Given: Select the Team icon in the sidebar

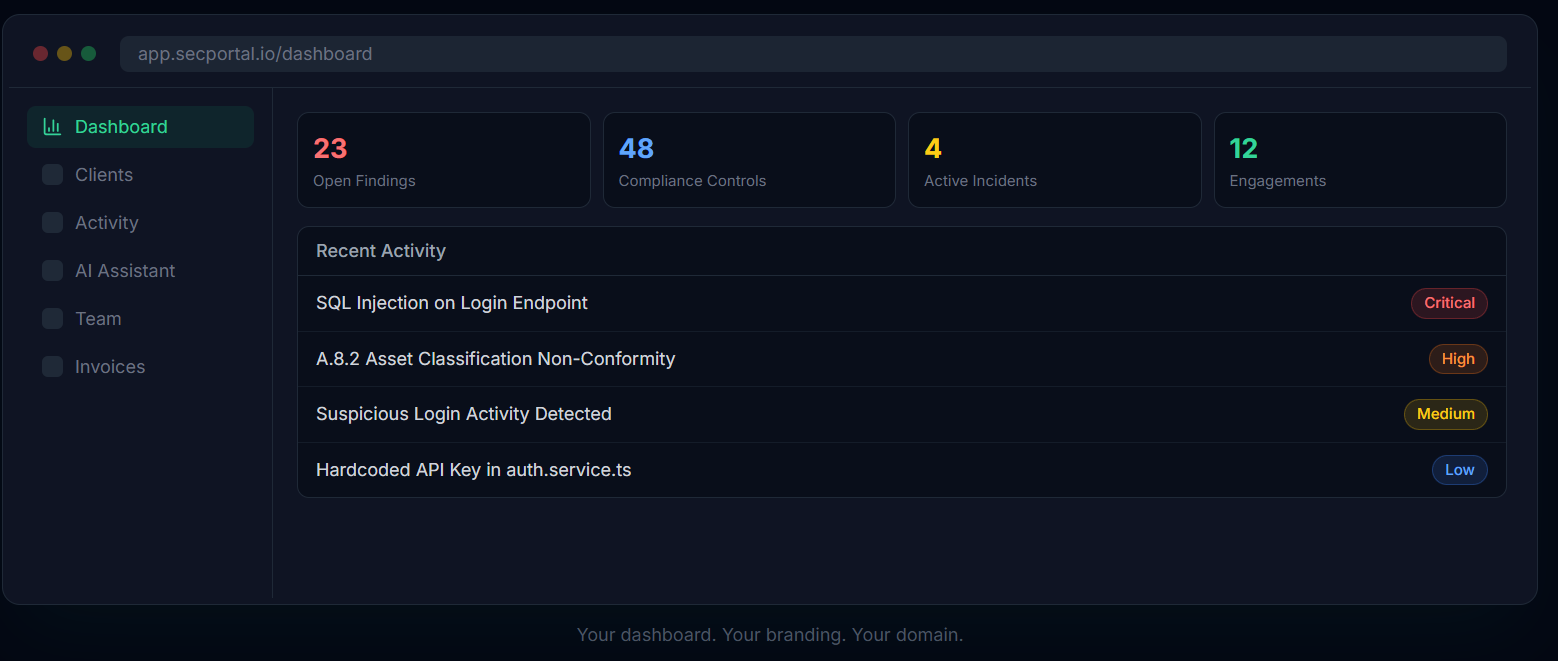Looking at the screenshot, I should click(x=52, y=318).
